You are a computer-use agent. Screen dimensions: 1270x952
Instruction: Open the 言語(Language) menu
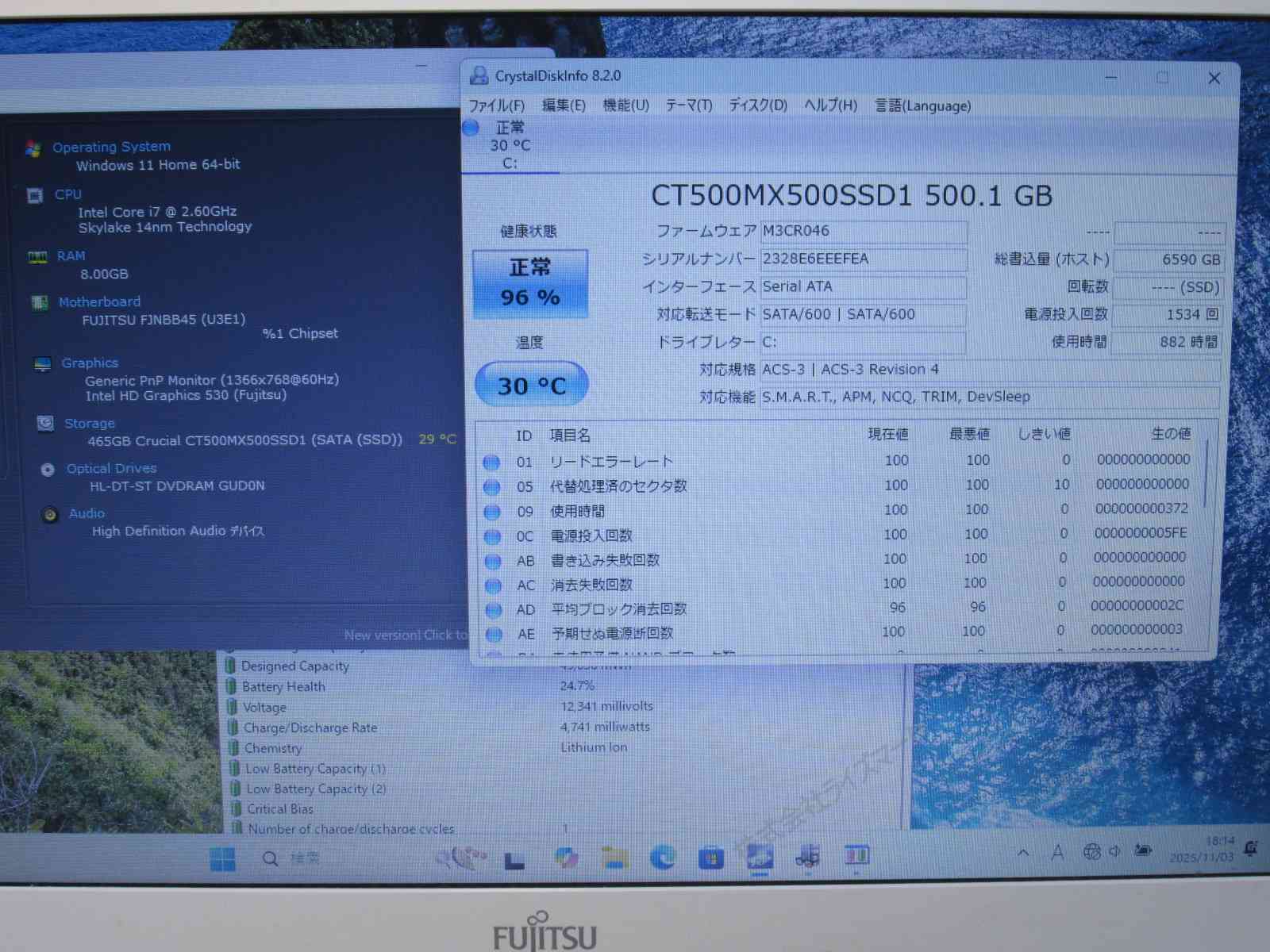(x=922, y=106)
